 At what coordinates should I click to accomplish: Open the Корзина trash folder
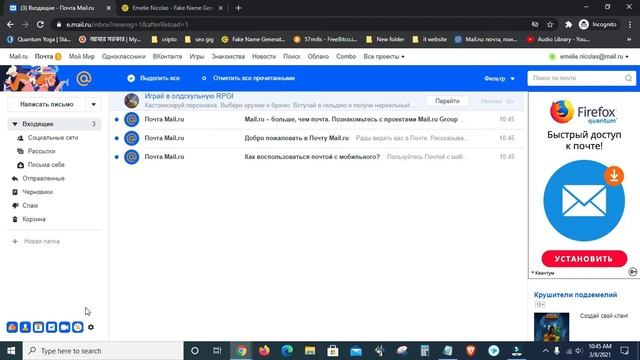click(34, 219)
